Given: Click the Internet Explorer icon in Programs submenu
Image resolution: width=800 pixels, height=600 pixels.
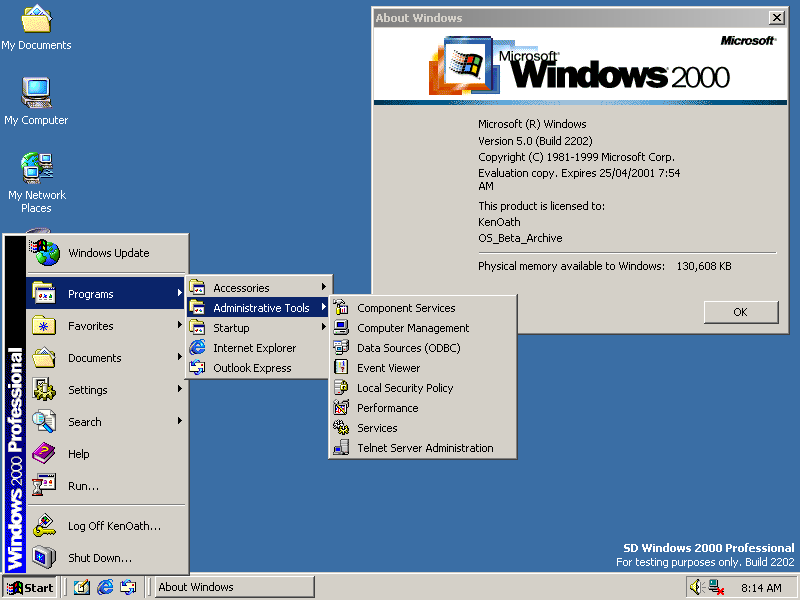Looking at the screenshot, I should pos(197,347).
